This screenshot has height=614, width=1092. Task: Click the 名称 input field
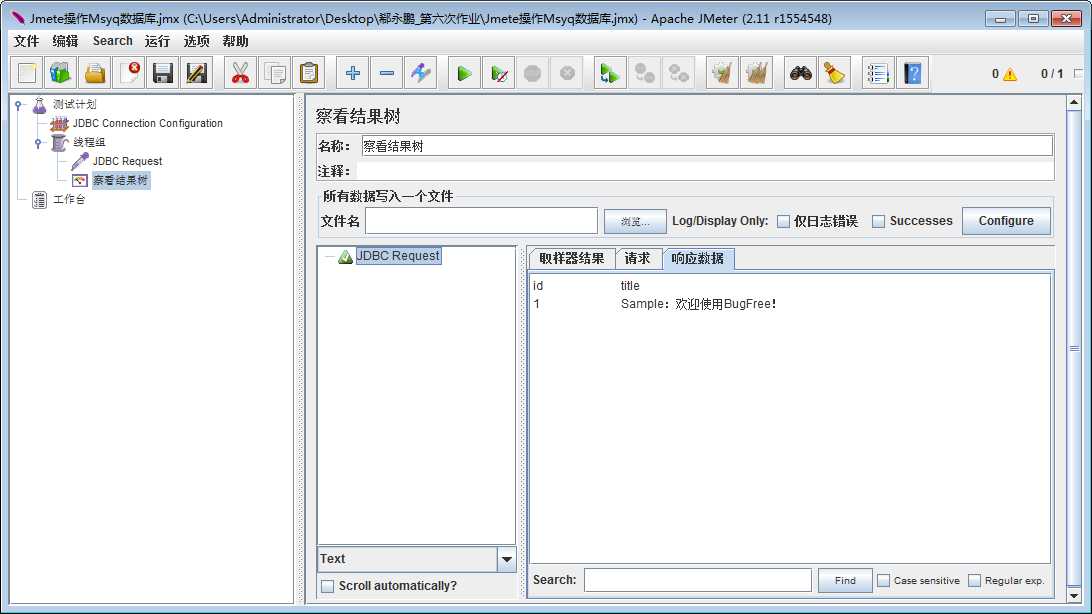707,146
